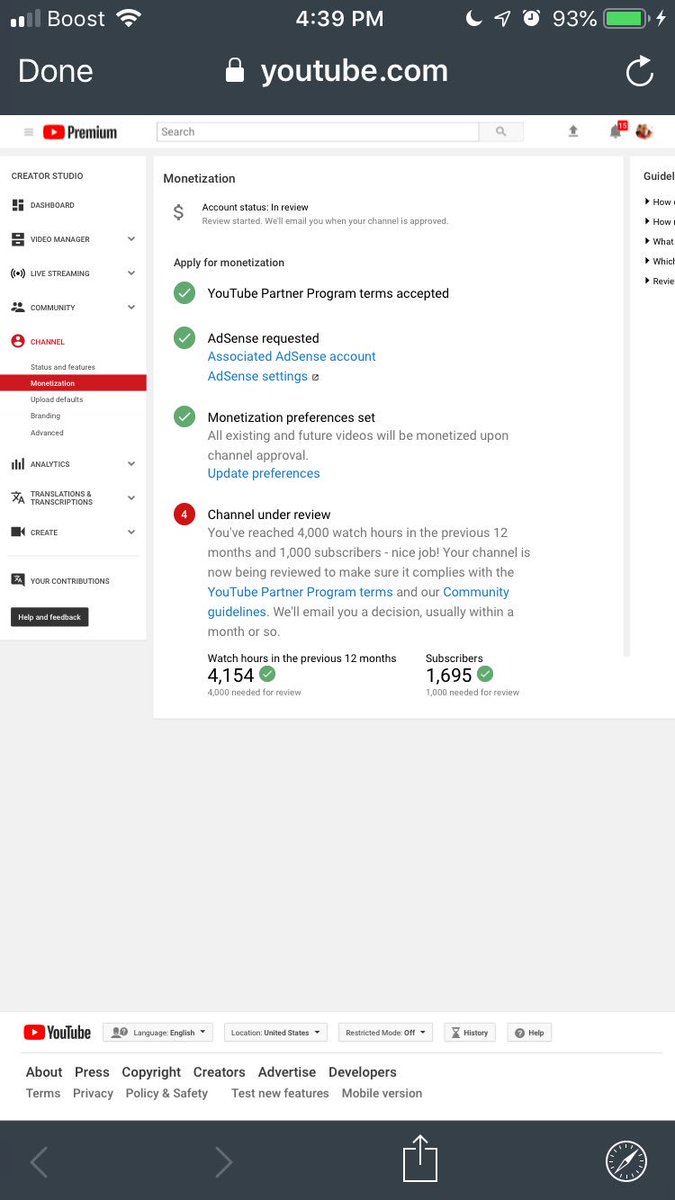The width and height of the screenshot is (675, 1200).
Task: Click the subscribers 1,695 checkmark
Action: pyautogui.click(x=485, y=675)
